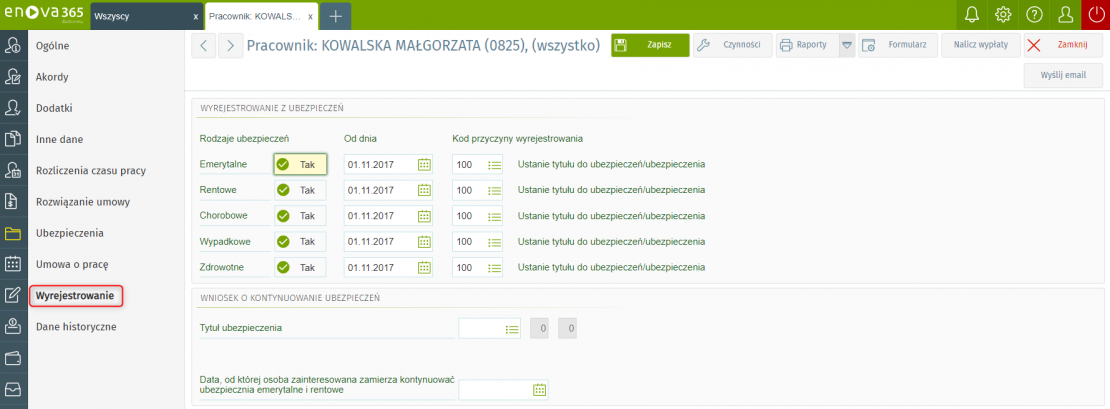Screen dimensions: 1110x409
Task: Go to next record with right arrow
Action: coord(231,45)
